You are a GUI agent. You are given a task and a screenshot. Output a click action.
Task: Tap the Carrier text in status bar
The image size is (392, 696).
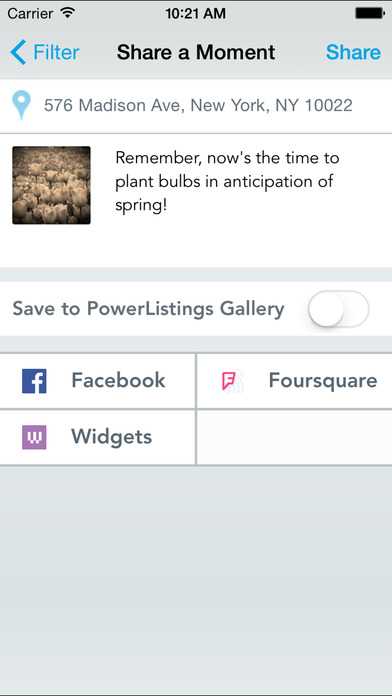[x=31, y=13]
